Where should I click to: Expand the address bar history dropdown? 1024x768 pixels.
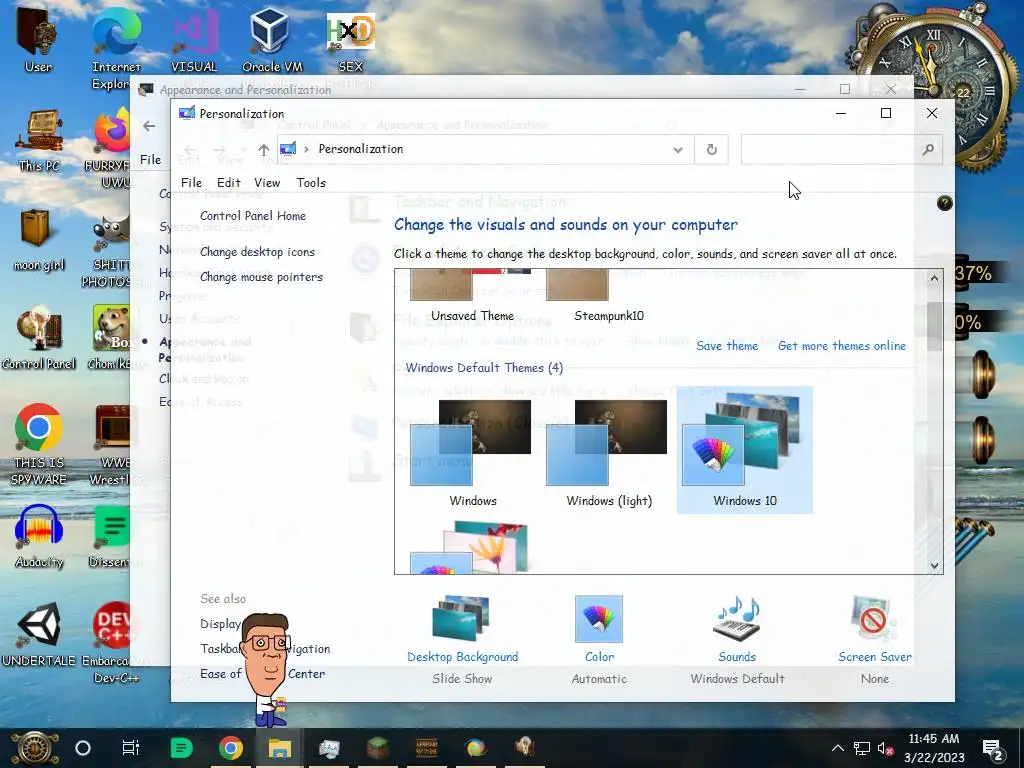coord(678,150)
